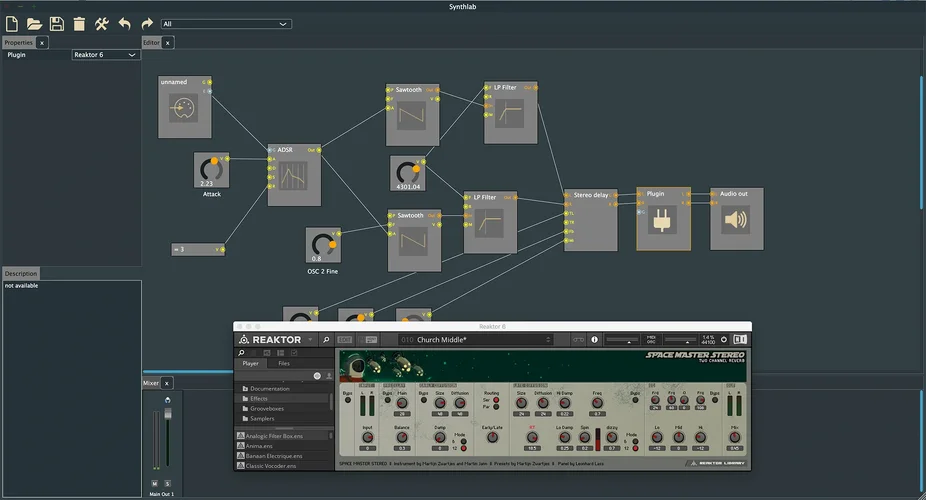Viewport: 926px width, 500px height.
Task: Save the patch with the floppy disk icon
Action: click(57, 24)
